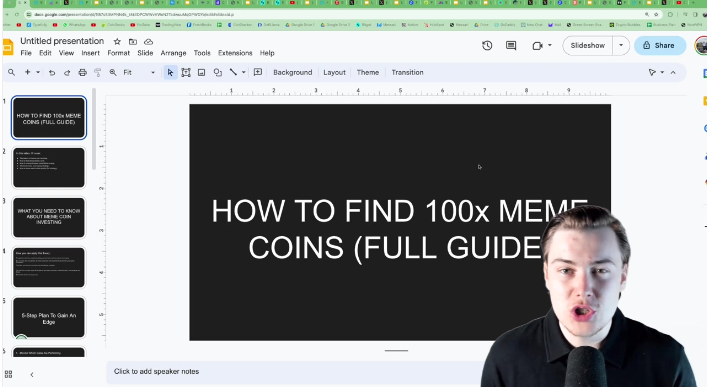
Task: Rename the Untitled presentation title
Action: [x=62, y=41]
